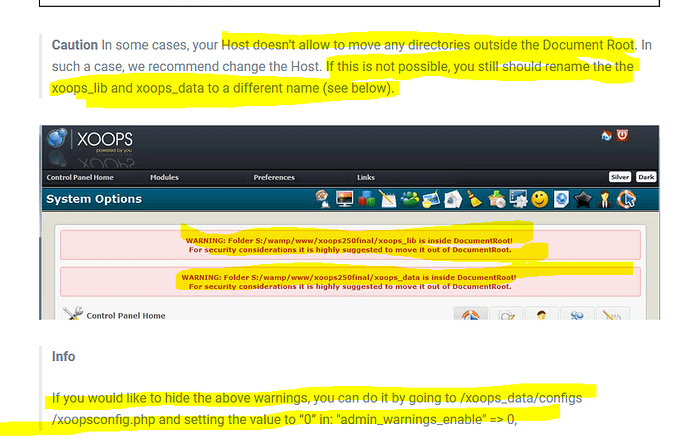Screen dimensions: 690x439
Task: Switch to the Silver theme
Action: [620, 177]
